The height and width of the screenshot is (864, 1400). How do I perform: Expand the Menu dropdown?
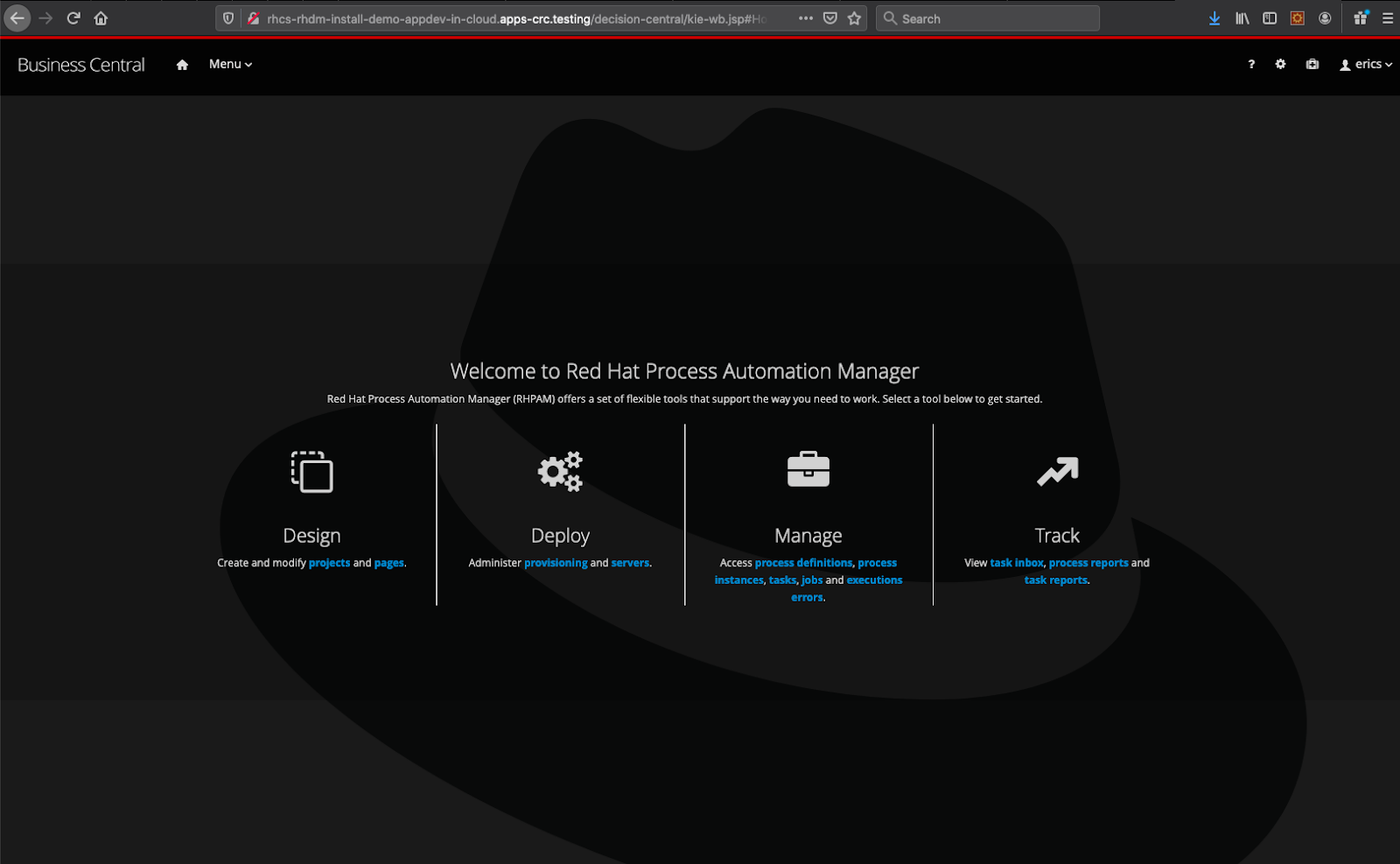[230, 64]
